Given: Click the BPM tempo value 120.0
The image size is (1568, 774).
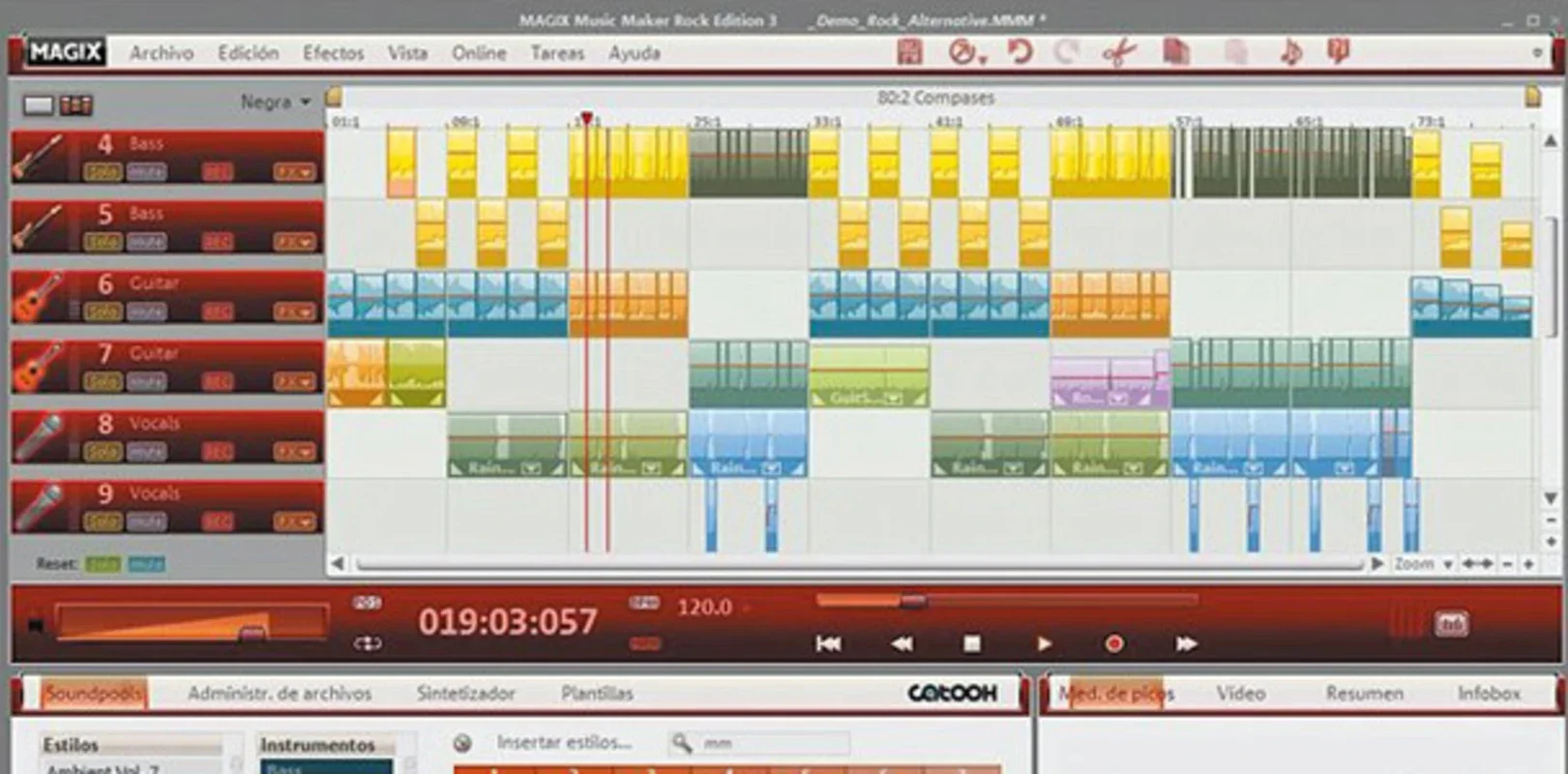Looking at the screenshot, I should 704,608.
